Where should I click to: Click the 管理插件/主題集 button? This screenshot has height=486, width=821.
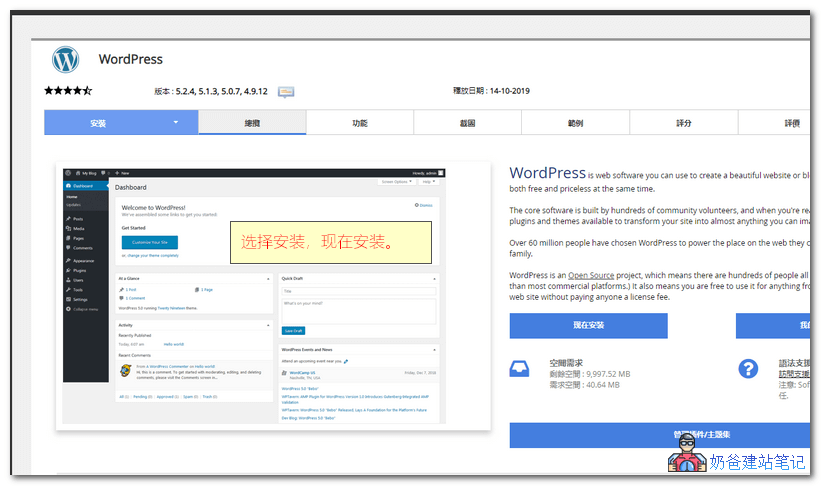coord(660,435)
